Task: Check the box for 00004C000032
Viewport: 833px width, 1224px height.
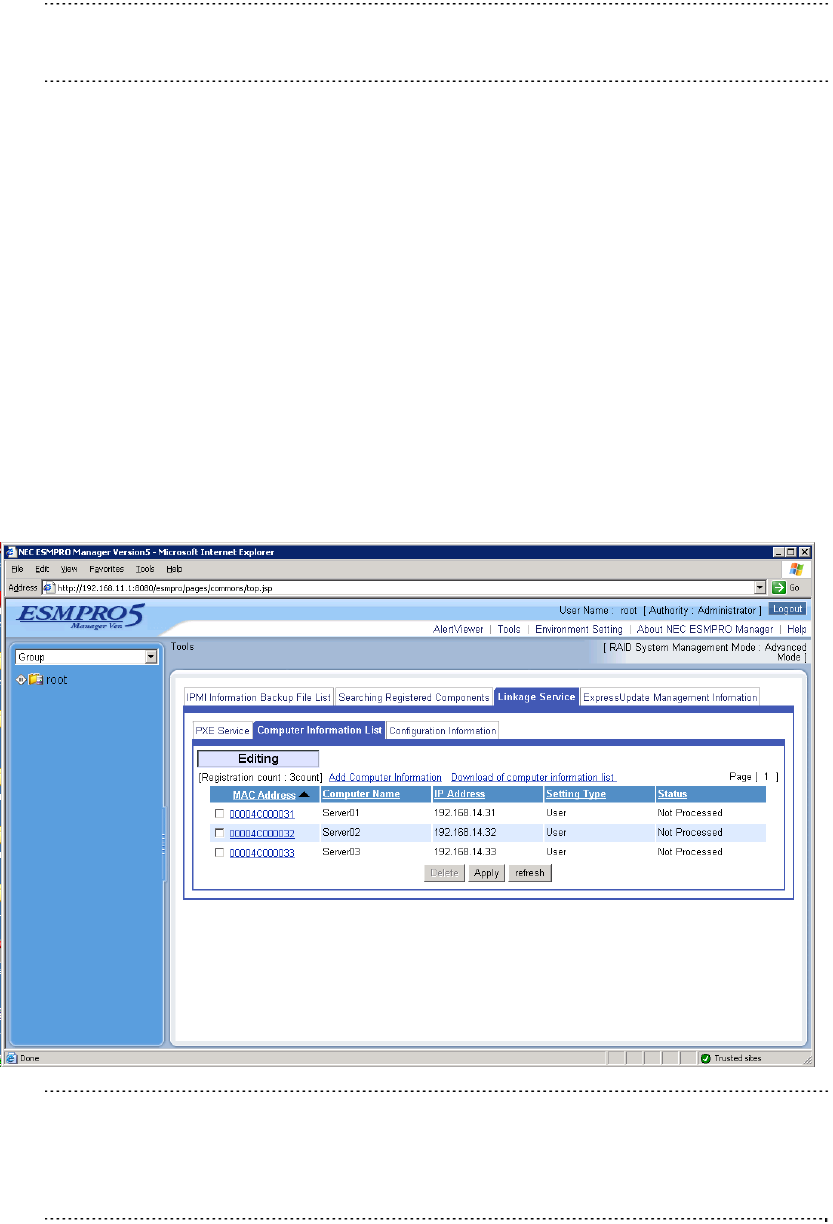Action: coord(219,833)
